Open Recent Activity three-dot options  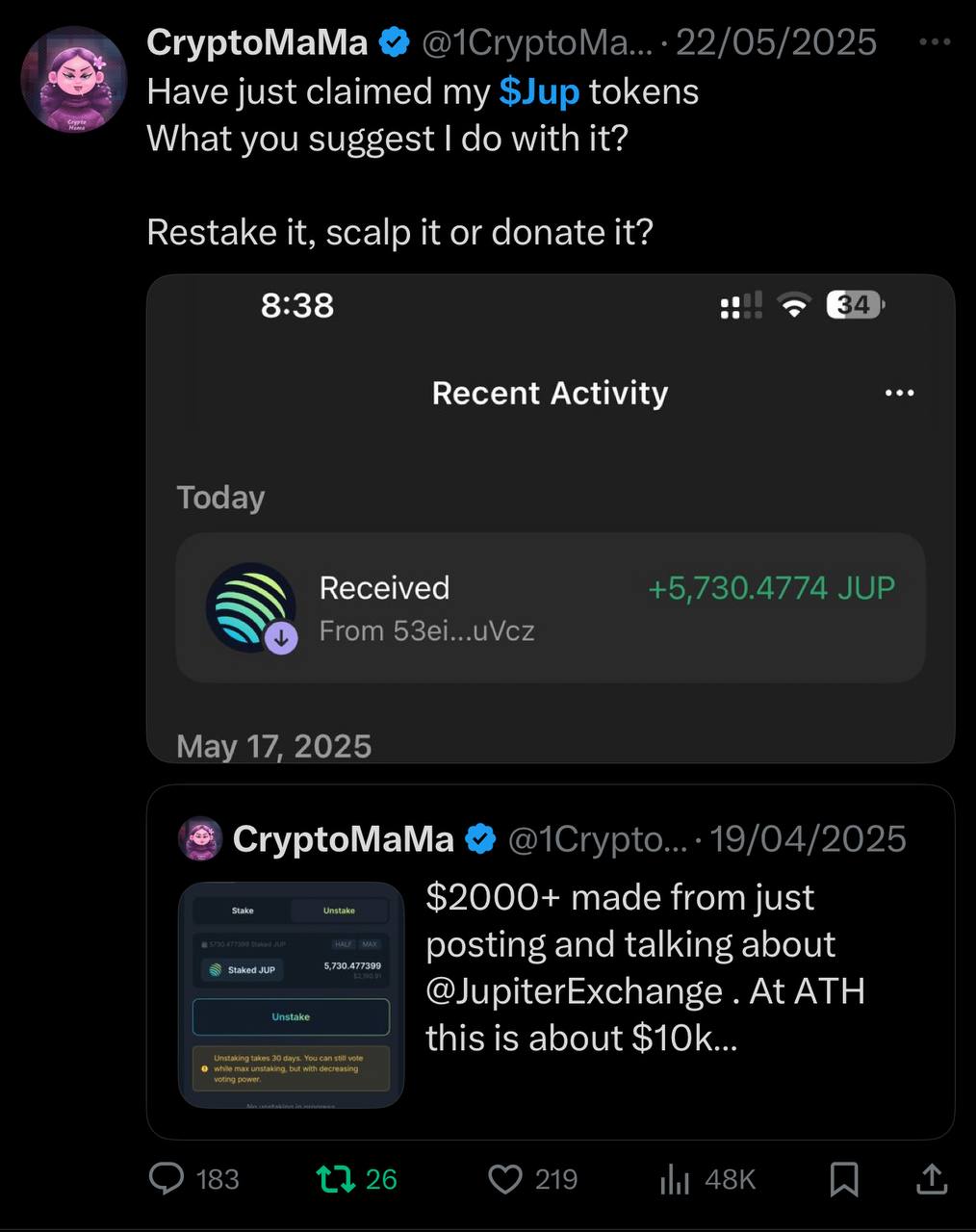pyautogui.click(x=899, y=393)
